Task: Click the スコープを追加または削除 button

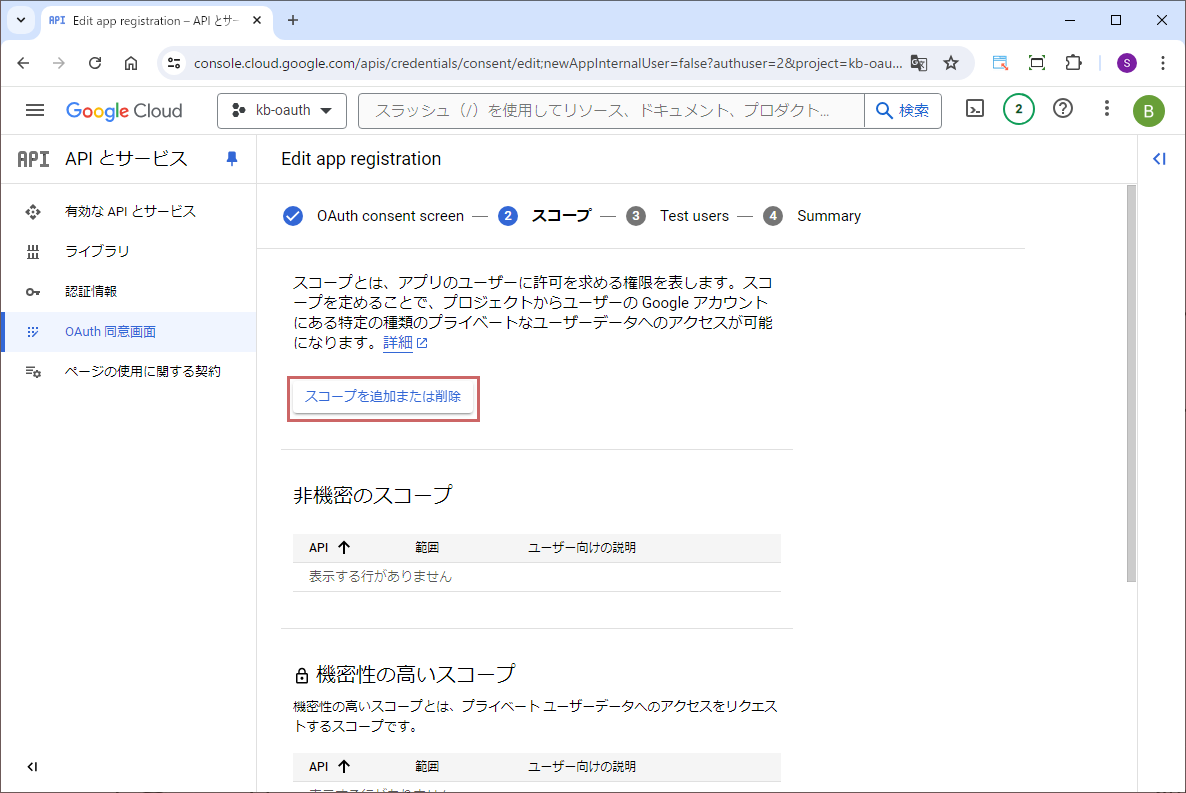Action: pyautogui.click(x=383, y=396)
